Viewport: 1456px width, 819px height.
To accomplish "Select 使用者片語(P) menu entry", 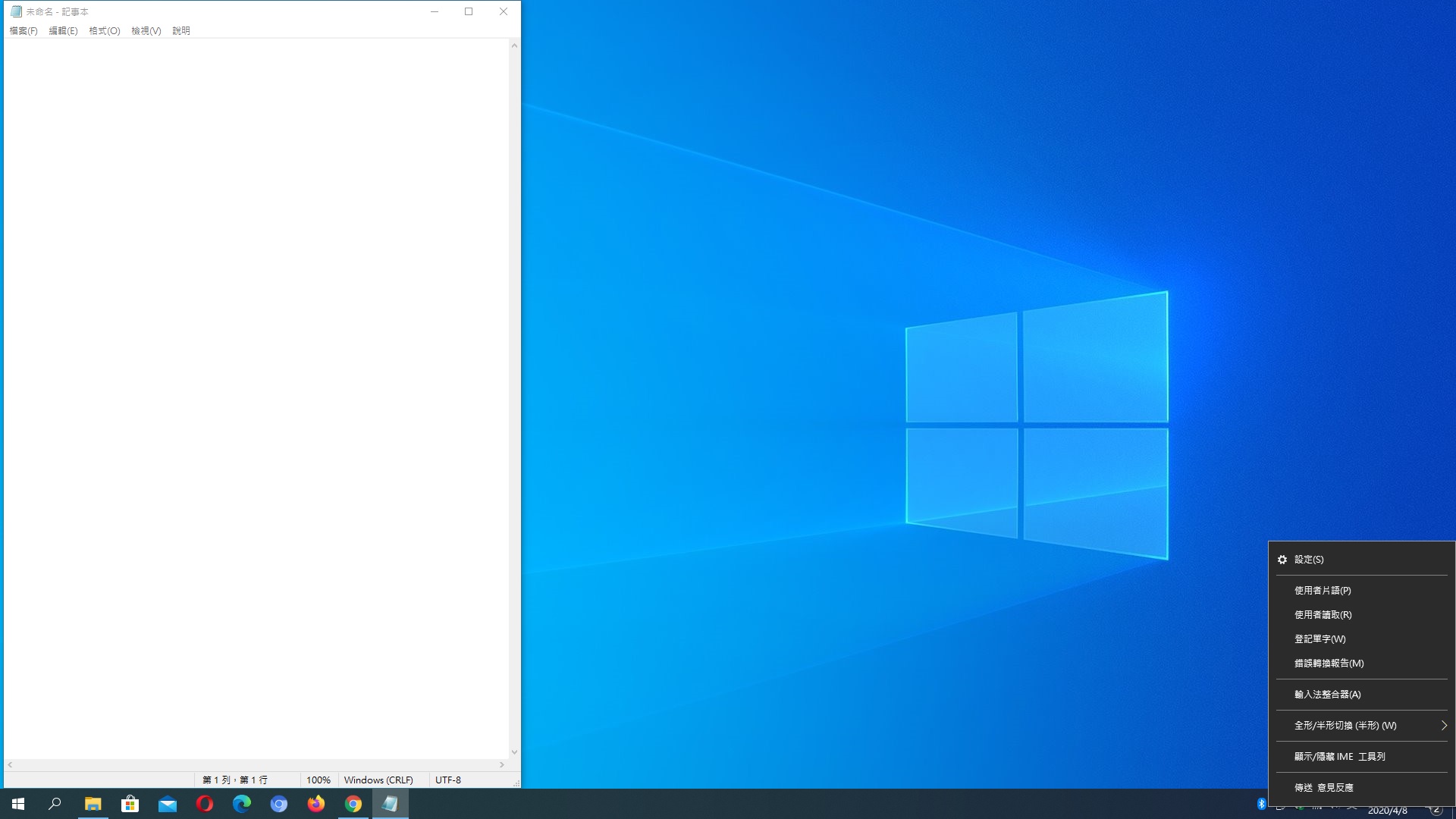I will pyautogui.click(x=1361, y=591).
